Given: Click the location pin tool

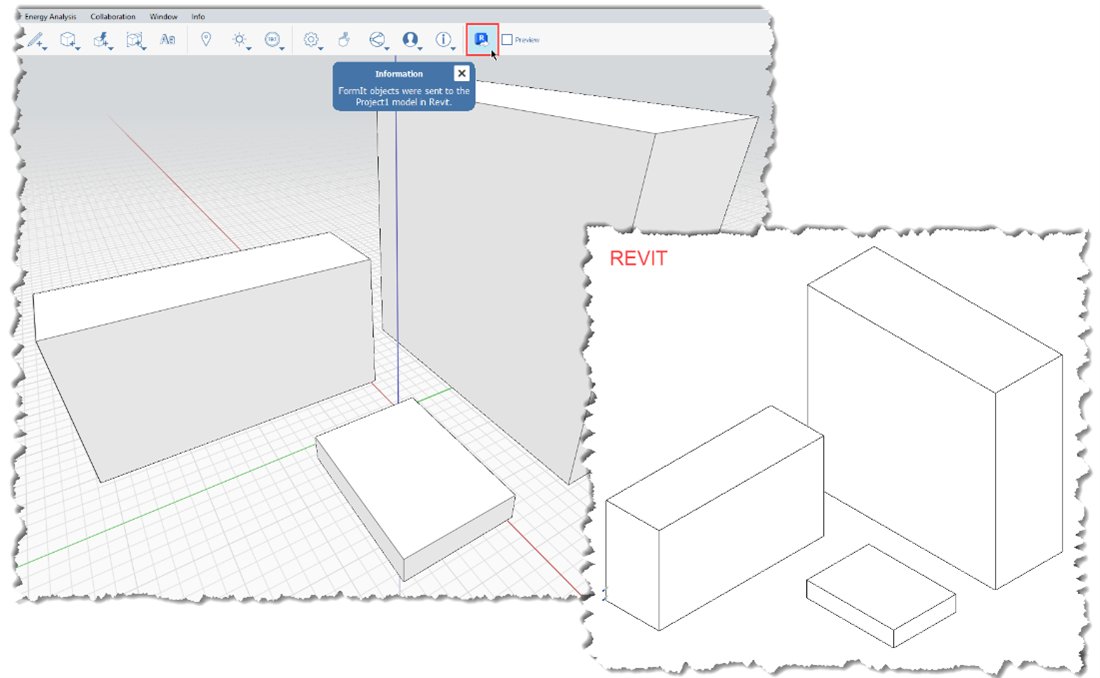Looking at the screenshot, I should [205, 38].
